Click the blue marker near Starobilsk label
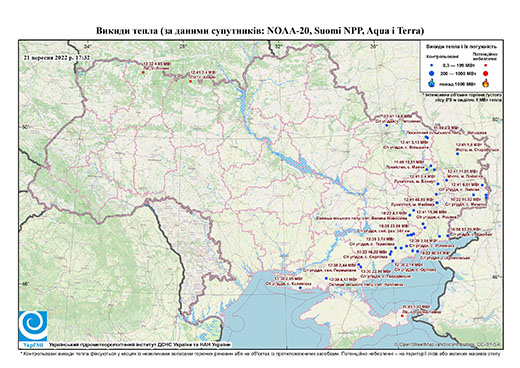The image size is (520, 368). (458, 154)
